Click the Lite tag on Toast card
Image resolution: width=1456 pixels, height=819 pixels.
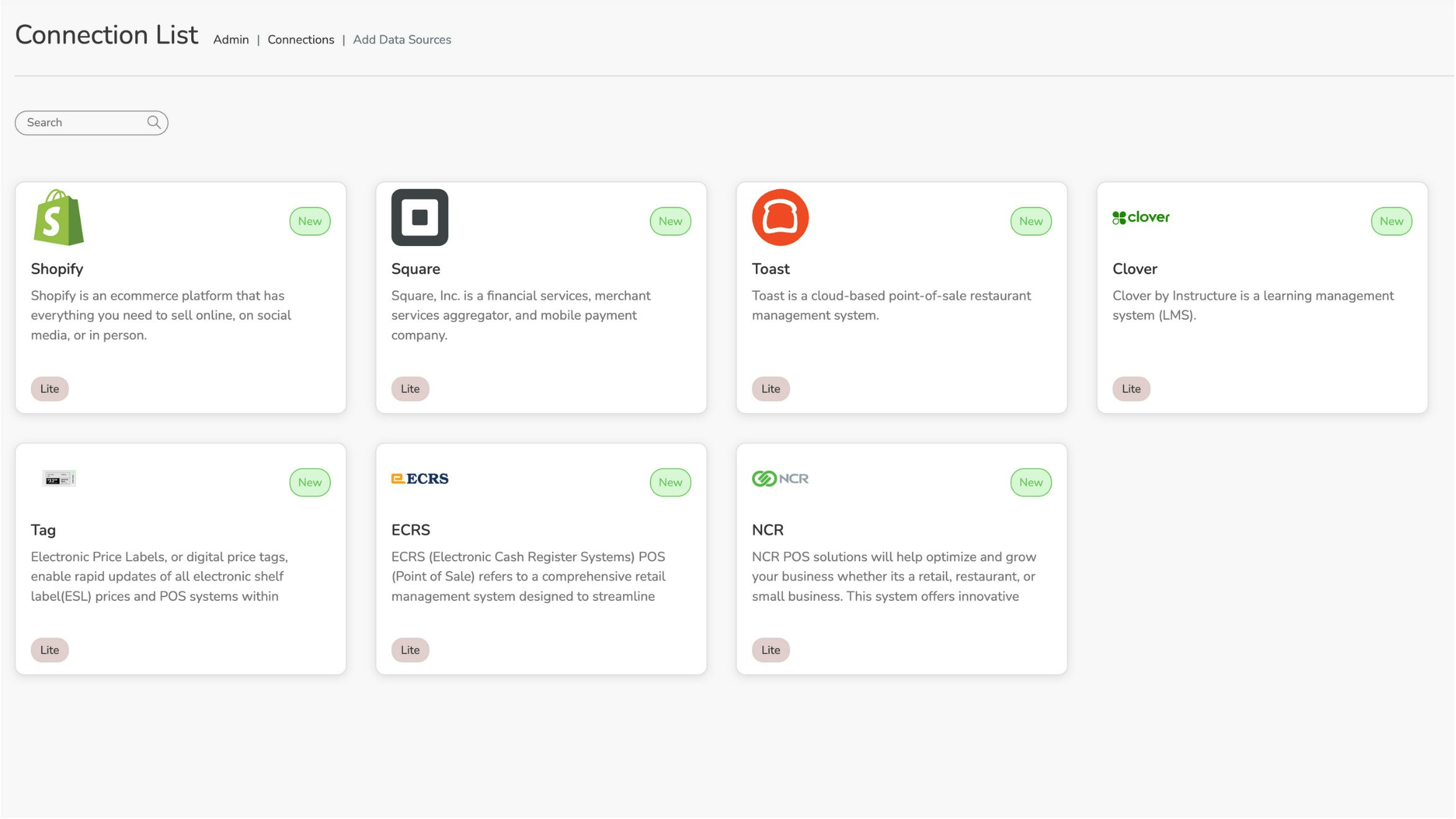click(770, 389)
